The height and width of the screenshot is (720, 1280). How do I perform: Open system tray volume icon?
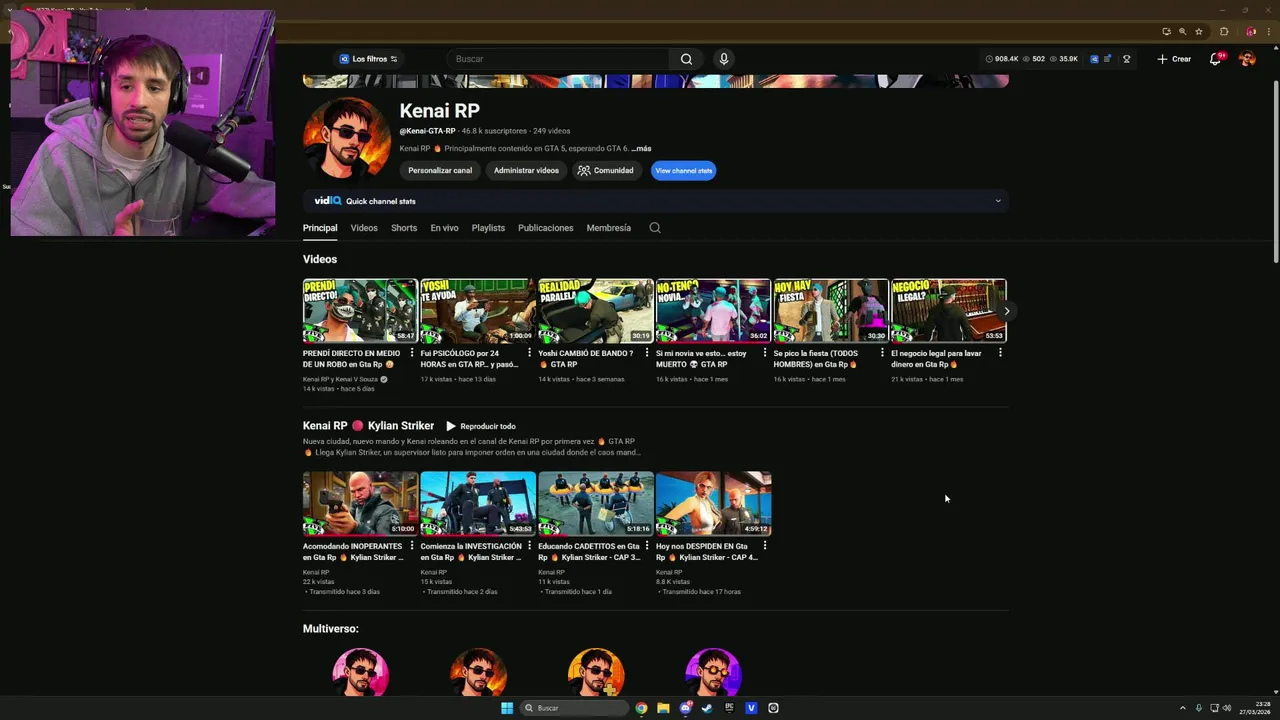click(x=1227, y=708)
